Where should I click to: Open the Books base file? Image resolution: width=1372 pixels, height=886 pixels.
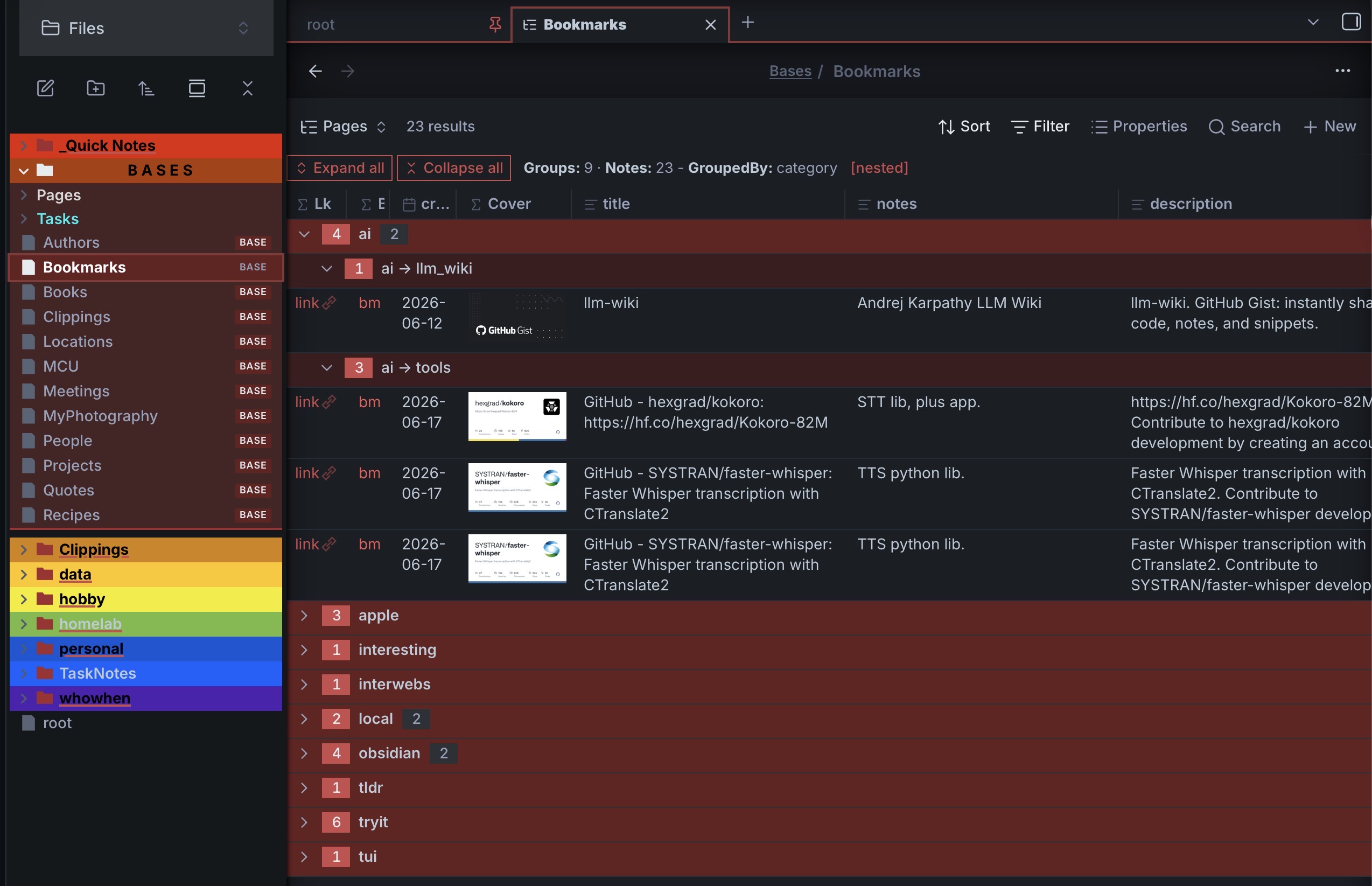pyautogui.click(x=146, y=292)
